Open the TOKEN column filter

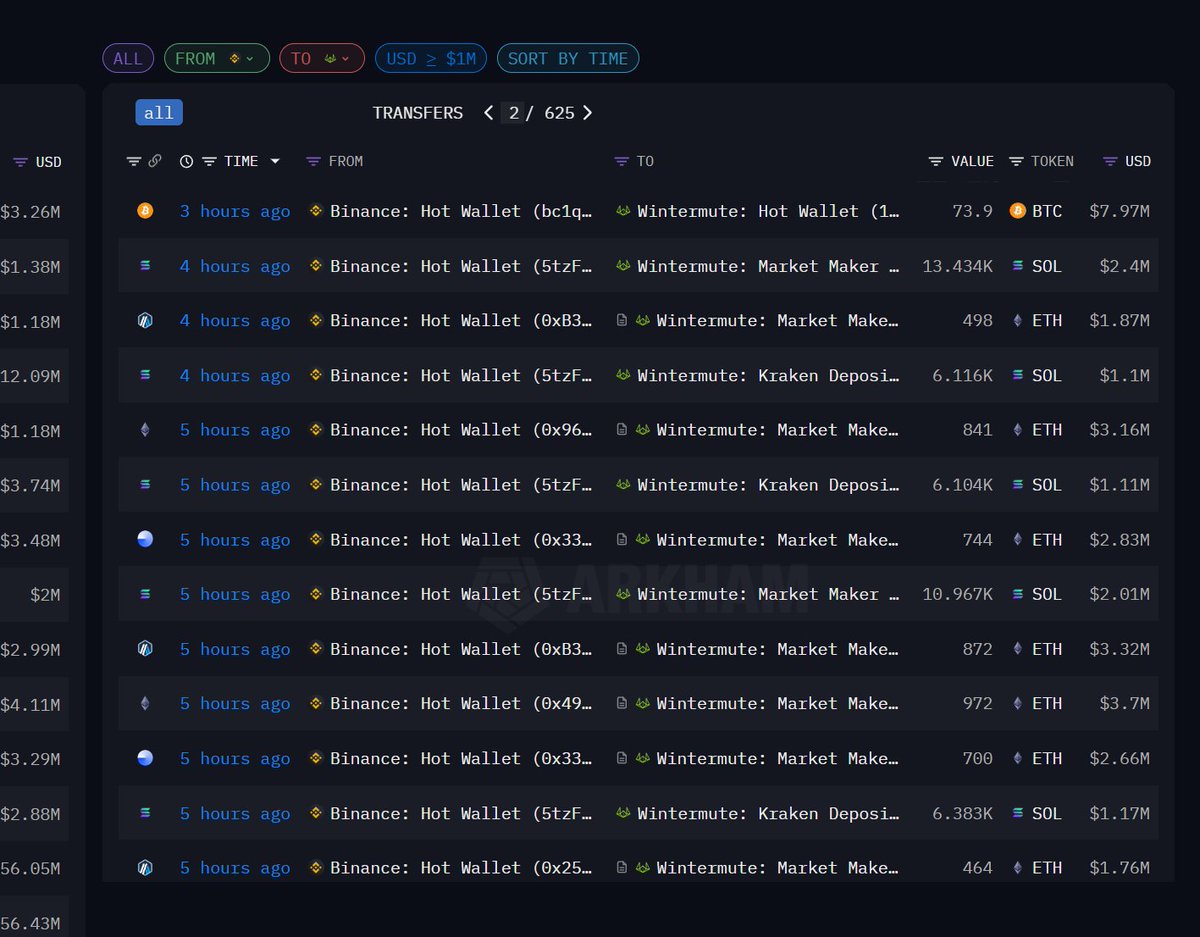[x=1016, y=161]
